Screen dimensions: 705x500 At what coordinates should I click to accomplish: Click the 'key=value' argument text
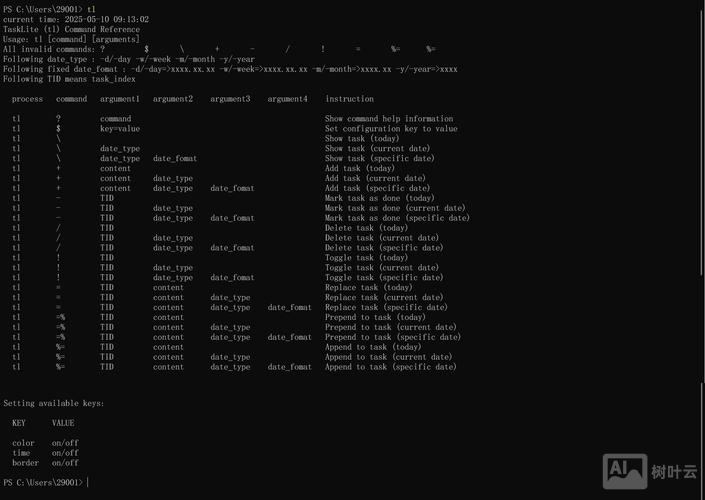pyautogui.click(x=119, y=129)
